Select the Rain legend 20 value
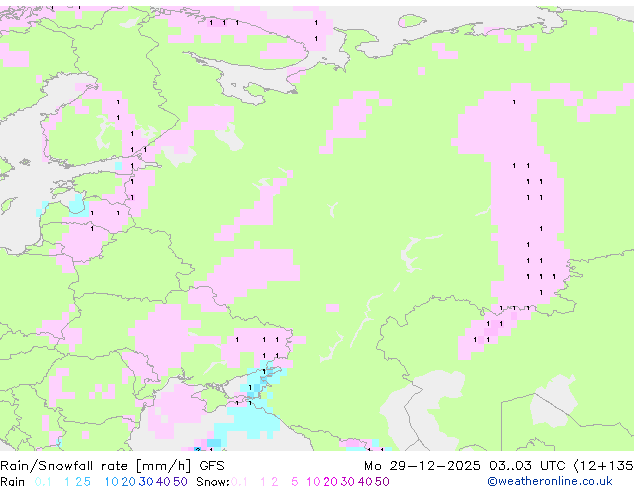The width and height of the screenshot is (634, 490). pos(128,482)
